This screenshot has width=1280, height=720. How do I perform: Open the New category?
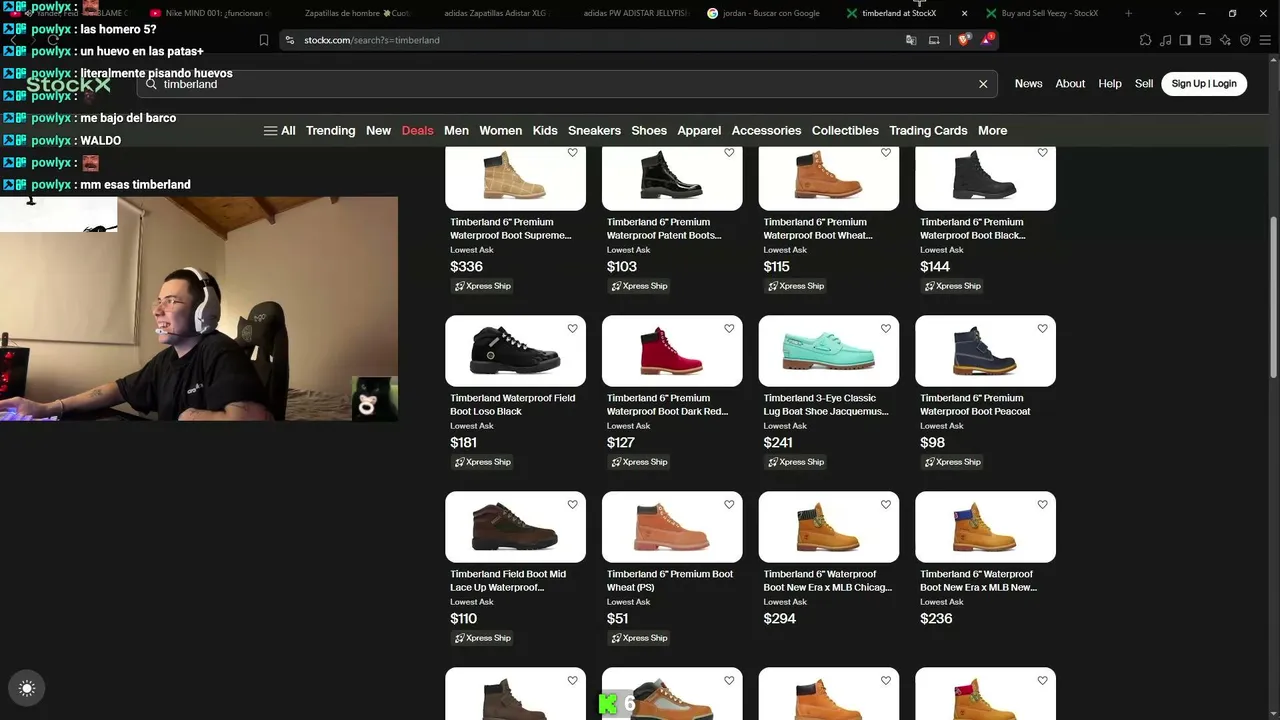[378, 131]
